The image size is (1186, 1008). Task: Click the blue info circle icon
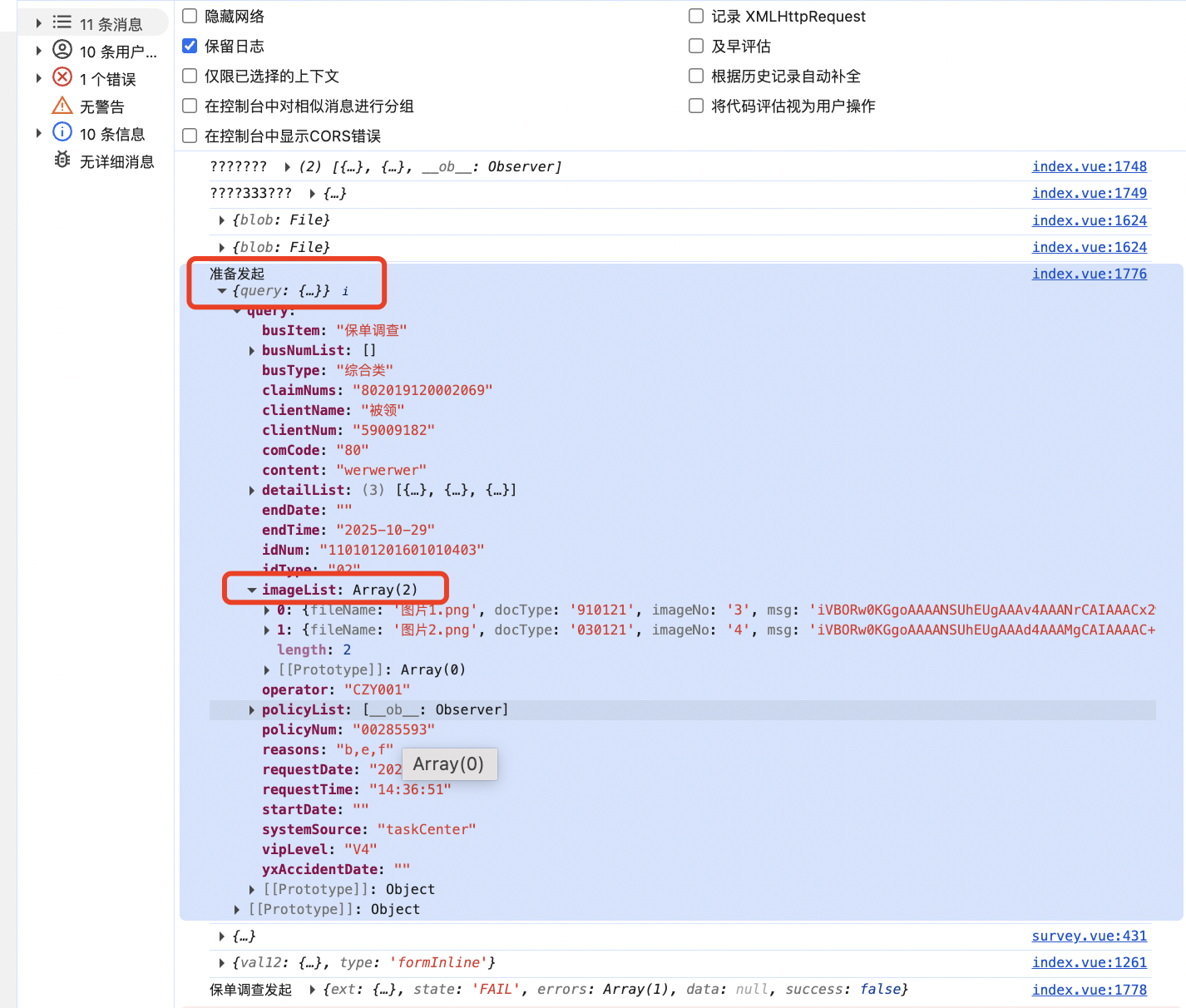(x=62, y=132)
